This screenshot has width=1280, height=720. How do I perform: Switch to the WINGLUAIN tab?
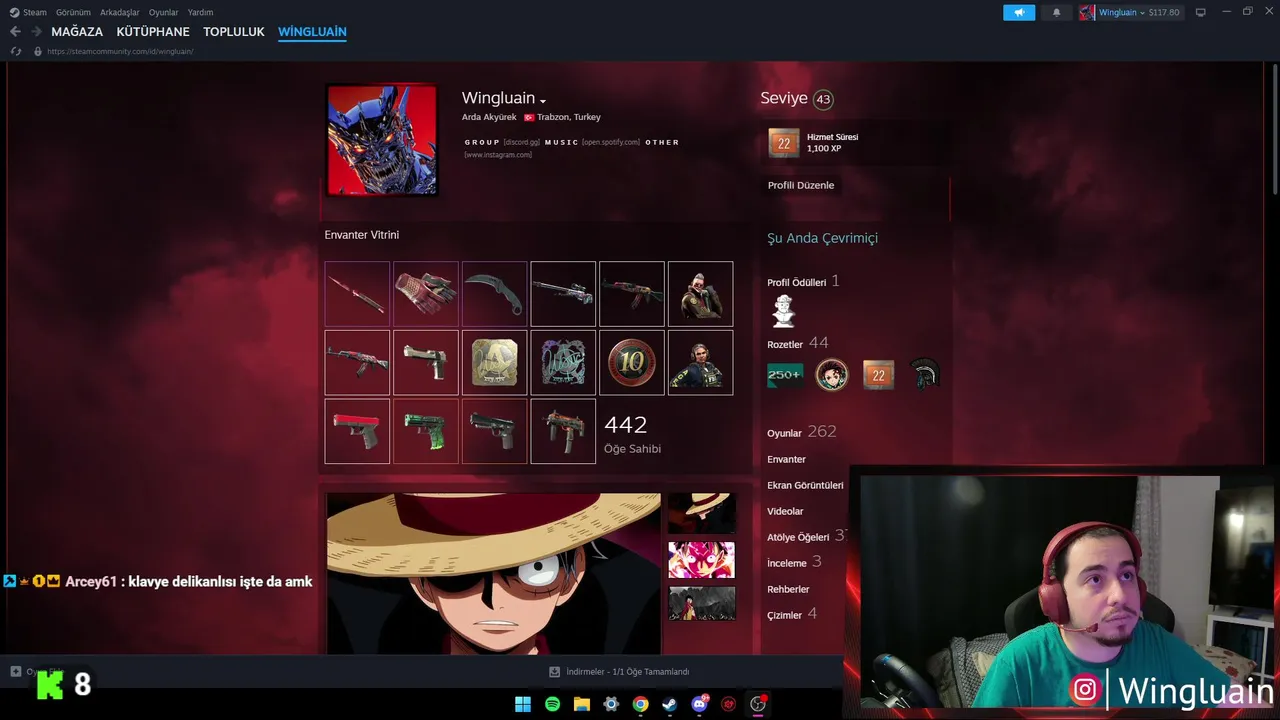(x=312, y=32)
